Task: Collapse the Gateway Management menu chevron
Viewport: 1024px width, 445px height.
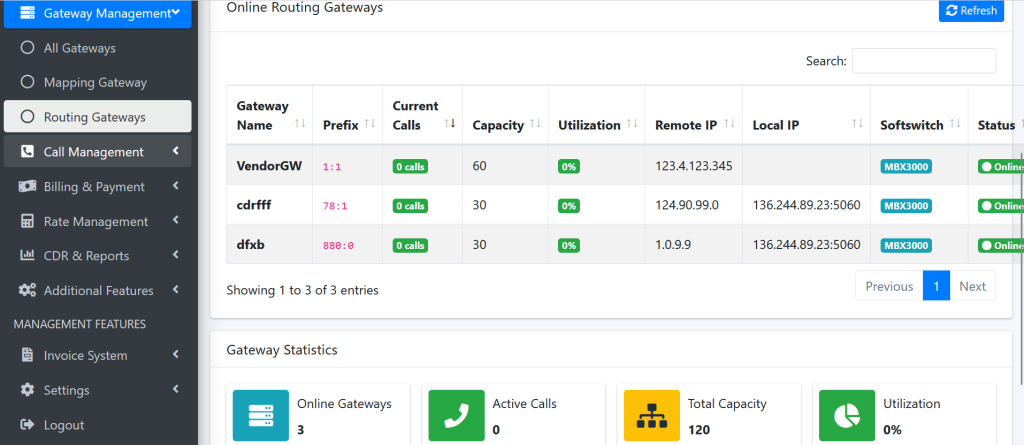Action: (x=176, y=12)
